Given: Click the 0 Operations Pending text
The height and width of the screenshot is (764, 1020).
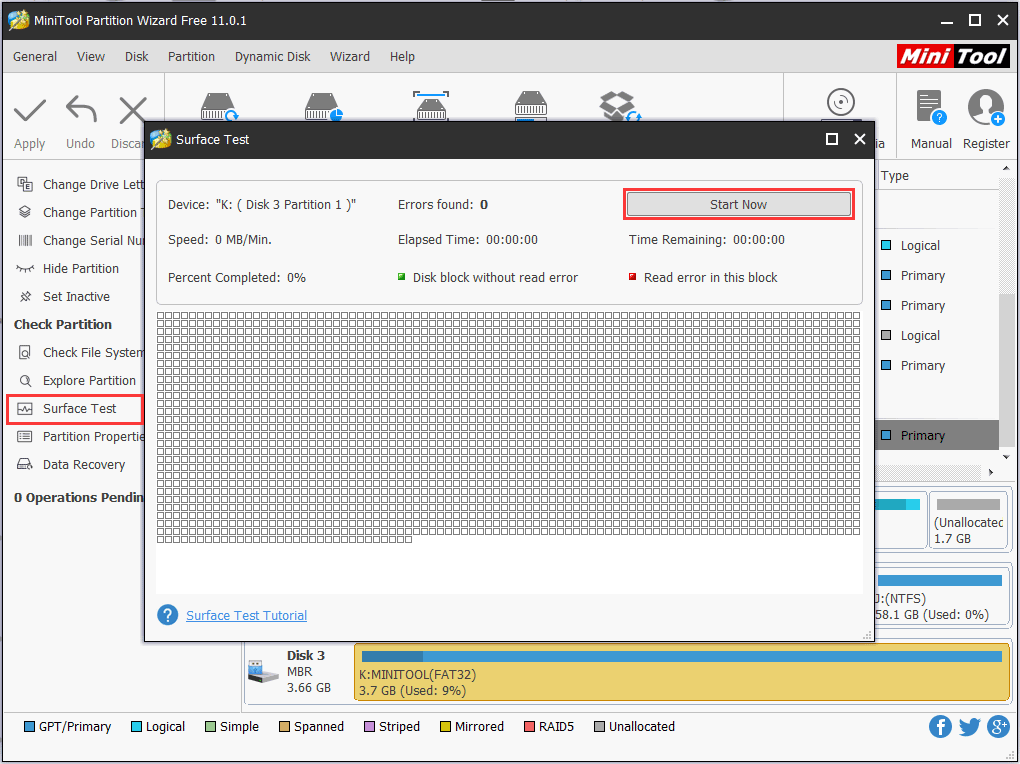Looking at the screenshot, I should pyautogui.click(x=79, y=498).
